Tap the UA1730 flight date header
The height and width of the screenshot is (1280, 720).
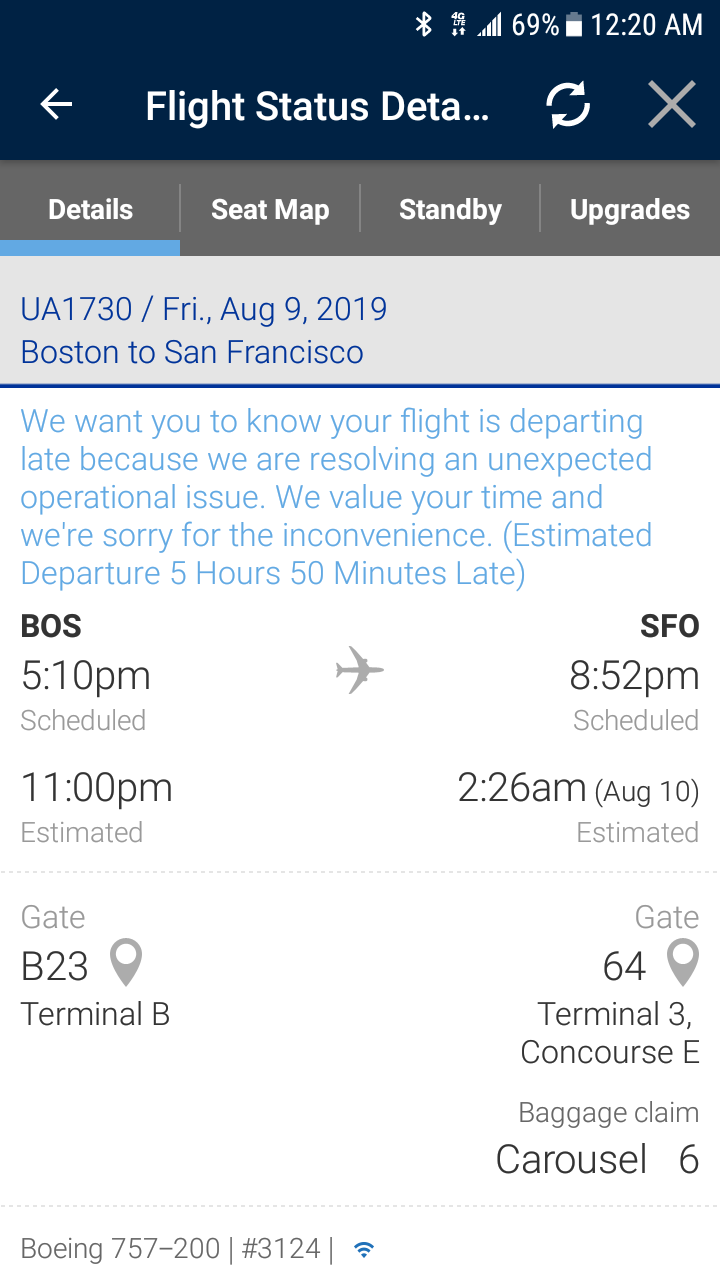click(x=204, y=309)
